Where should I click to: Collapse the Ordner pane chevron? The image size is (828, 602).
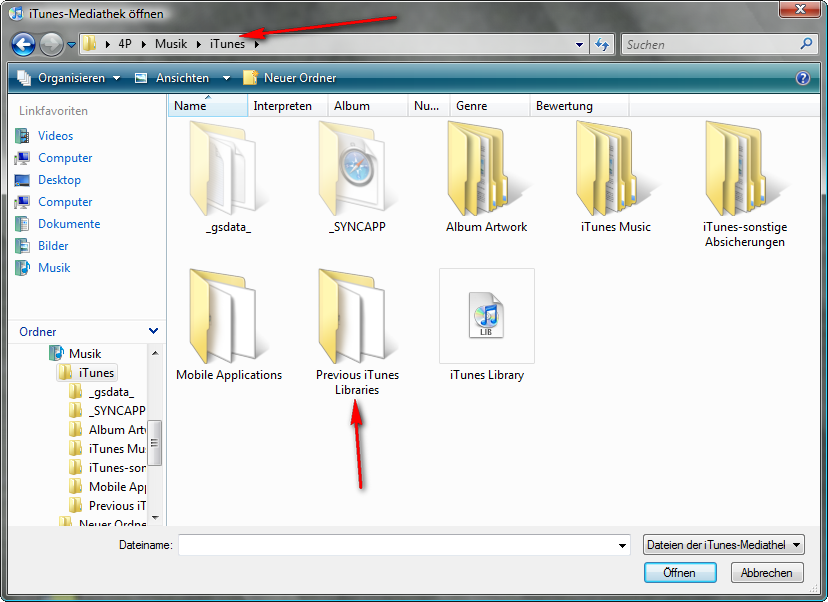pyautogui.click(x=154, y=331)
